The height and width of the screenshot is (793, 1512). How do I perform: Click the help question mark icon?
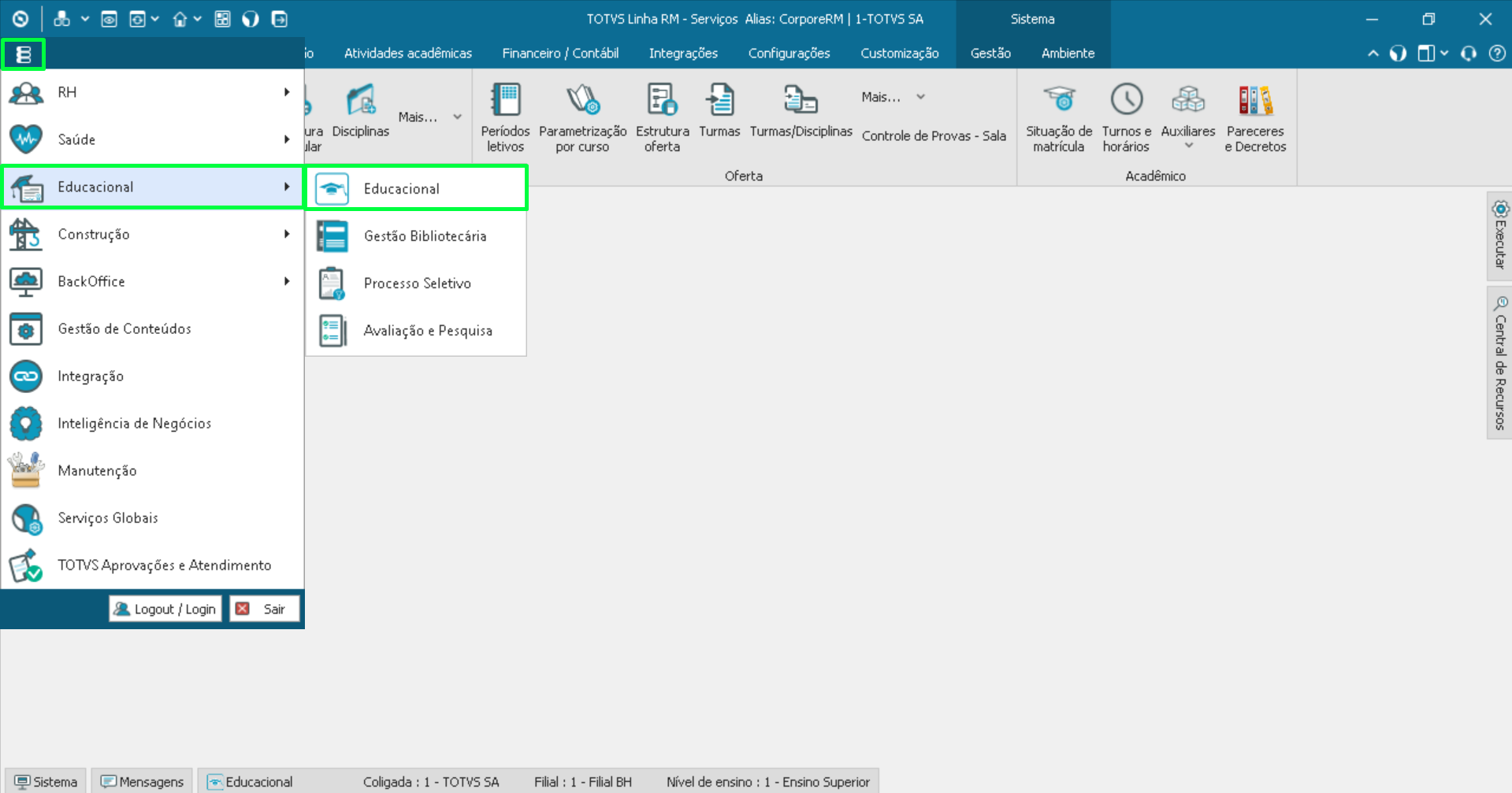[x=1497, y=54]
